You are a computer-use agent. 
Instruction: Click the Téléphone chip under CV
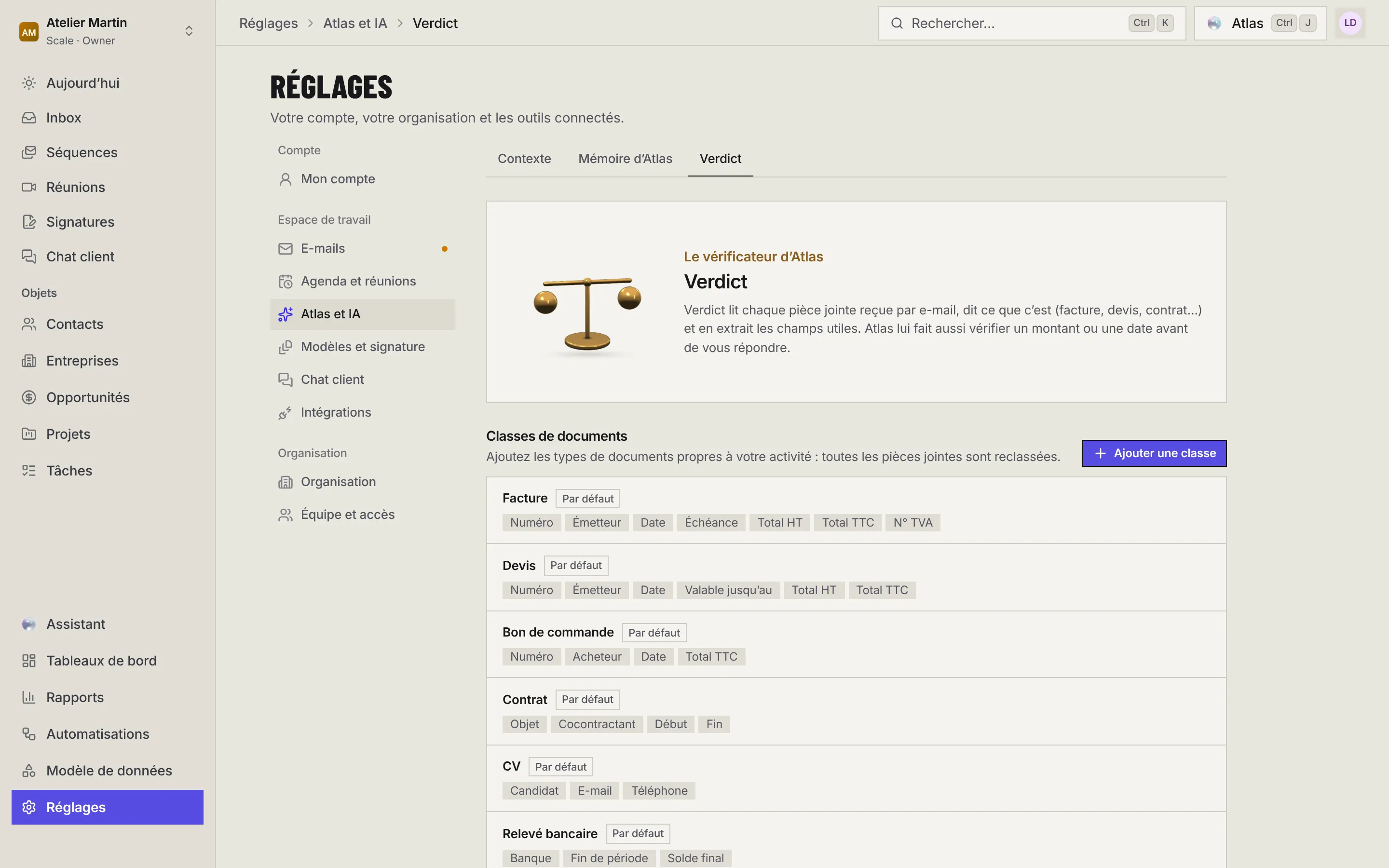pos(659,791)
